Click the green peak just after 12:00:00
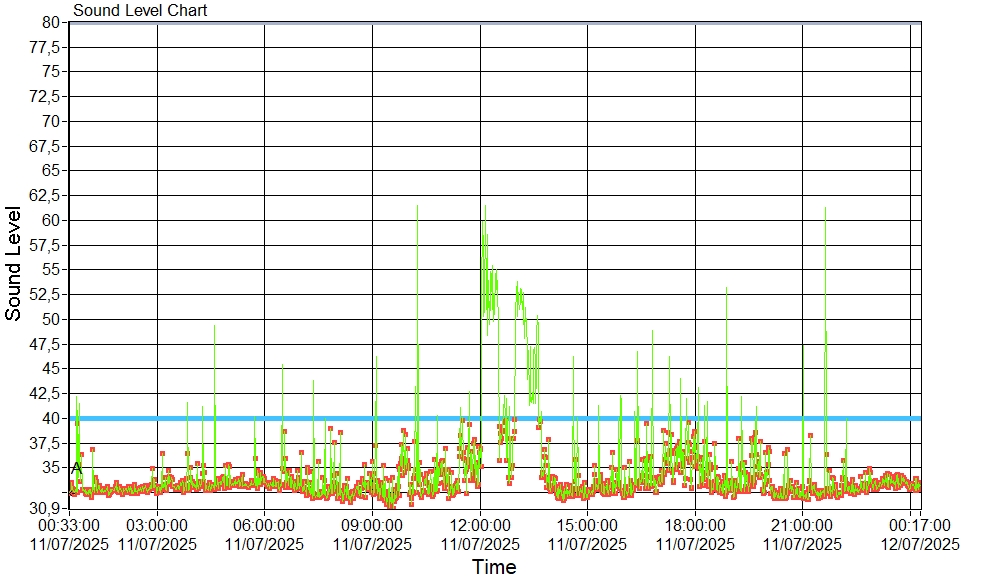The height and width of the screenshot is (588, 990). click(x=485, y=208)
